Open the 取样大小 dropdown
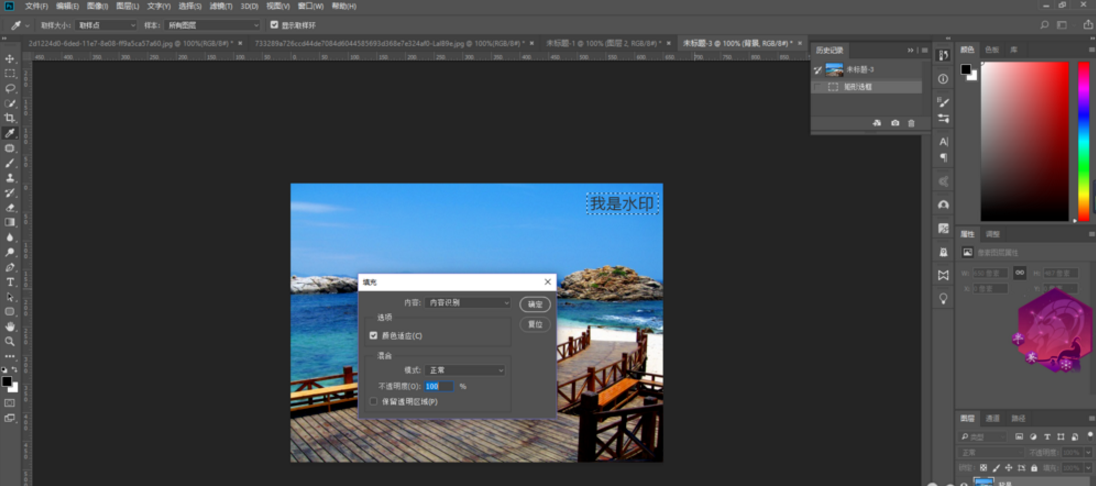This screenshot has height=486, width=1096. [105, 25]
